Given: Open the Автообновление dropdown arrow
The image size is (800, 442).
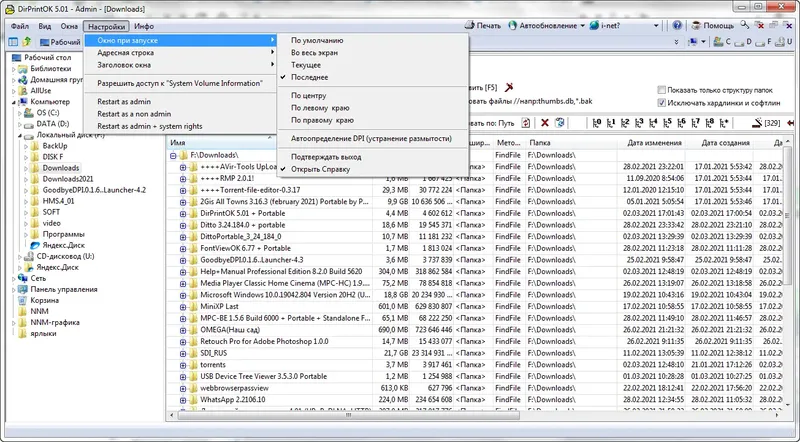Looking at the screenshot, I should click(x=582, y=26).
